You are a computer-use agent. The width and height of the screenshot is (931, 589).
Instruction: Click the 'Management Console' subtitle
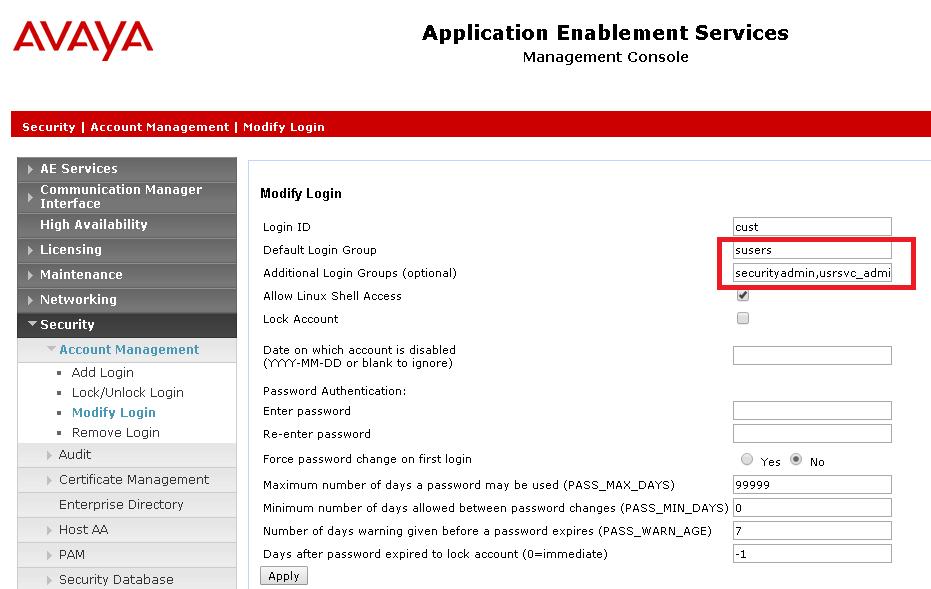click(x=606, y=57)
